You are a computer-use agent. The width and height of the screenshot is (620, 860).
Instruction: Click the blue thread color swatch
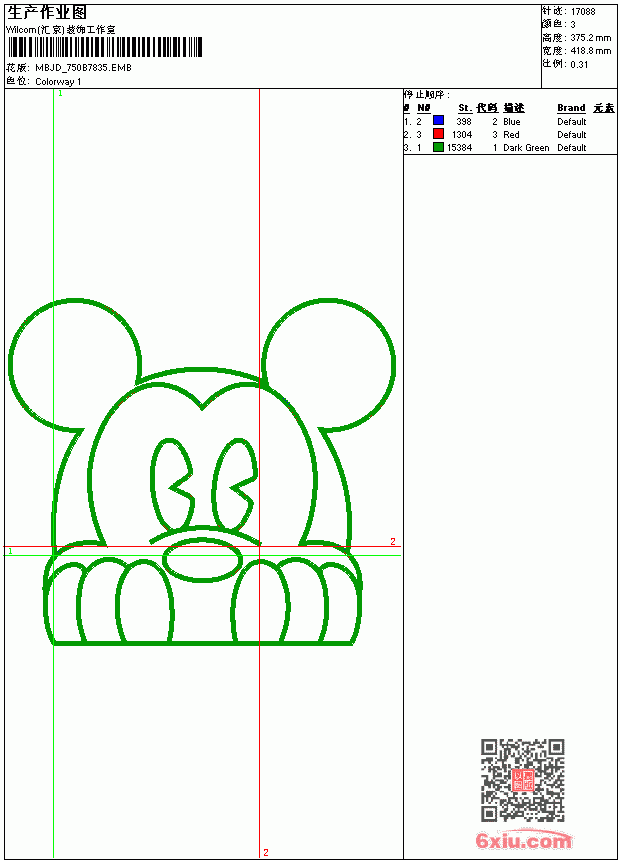(438, 121)
